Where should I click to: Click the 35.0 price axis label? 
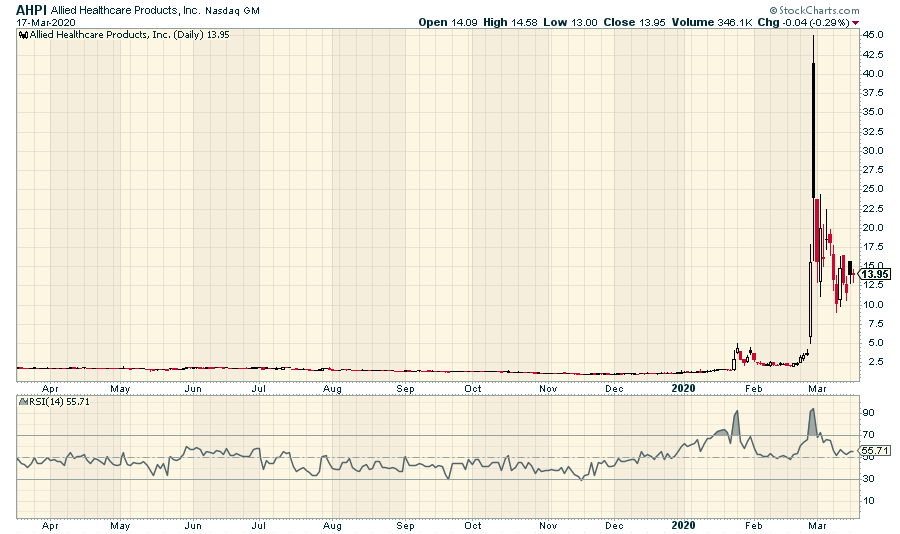coord(873,111)
